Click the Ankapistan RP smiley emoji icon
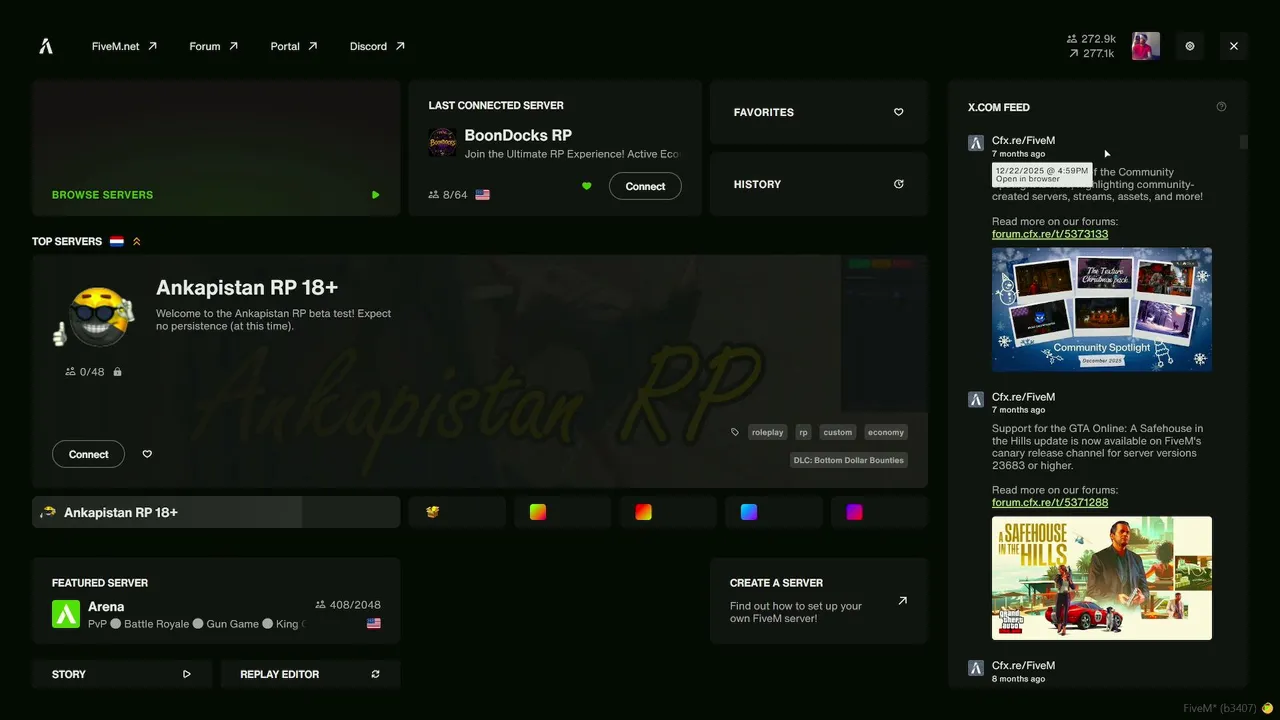Screen dimensions: 1280x720 tap(94, 317)
